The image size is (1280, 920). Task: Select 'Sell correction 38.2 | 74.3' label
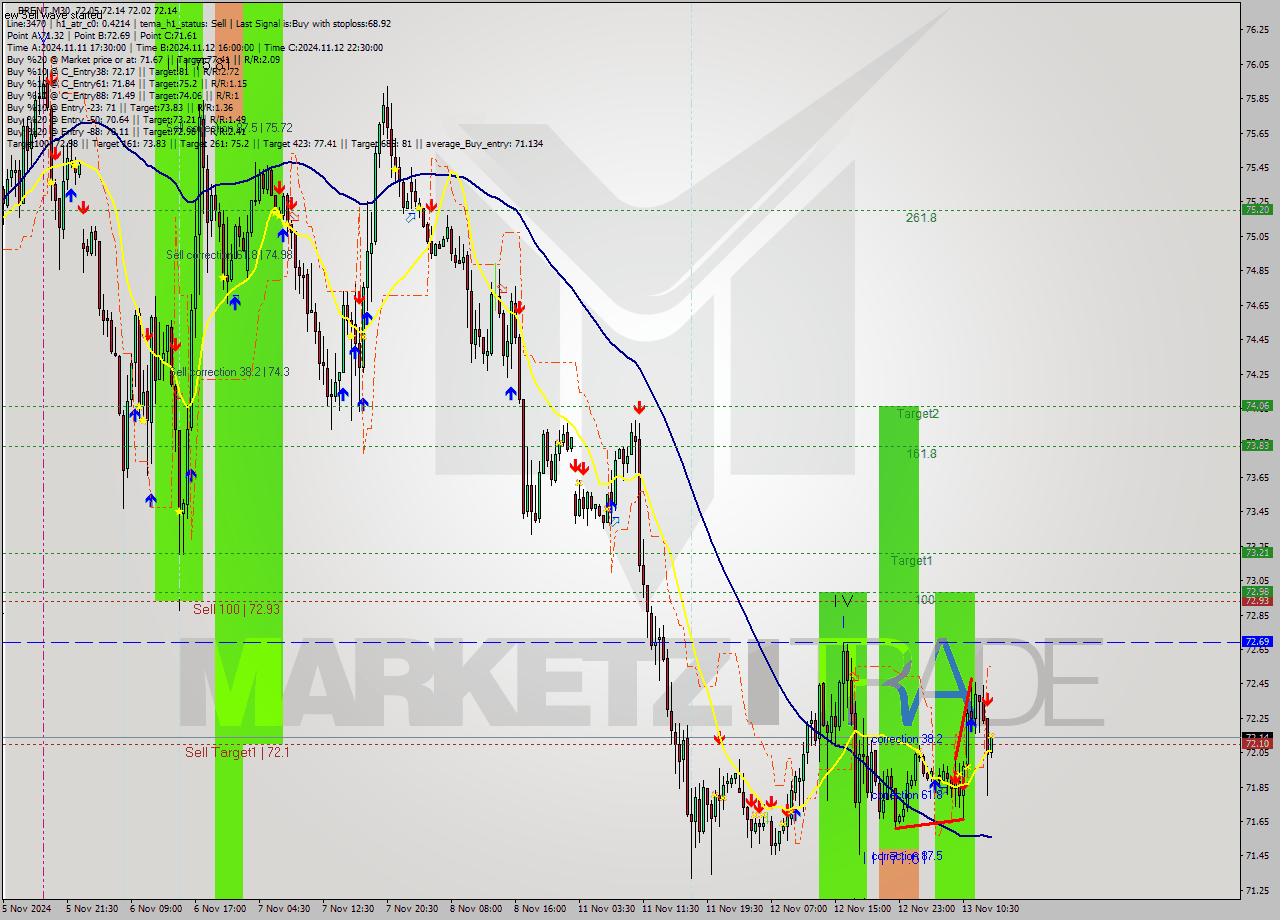229,372
